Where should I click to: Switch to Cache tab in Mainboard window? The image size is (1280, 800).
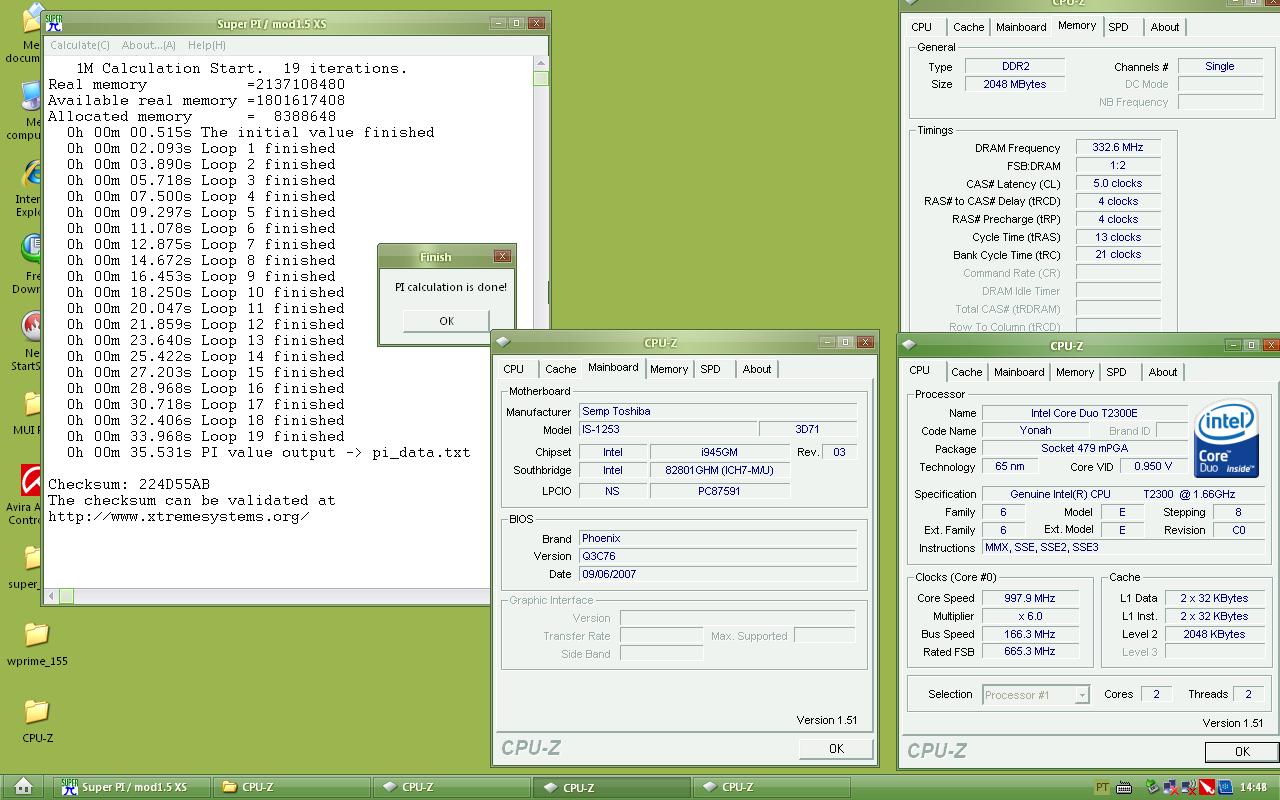(561, 369)
